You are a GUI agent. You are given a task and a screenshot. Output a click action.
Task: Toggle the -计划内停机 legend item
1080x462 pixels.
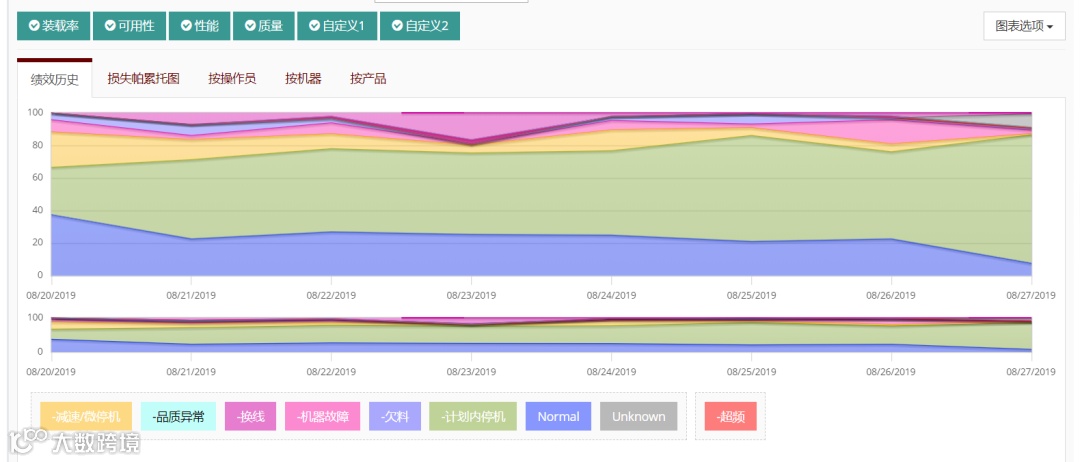[473, 417]
